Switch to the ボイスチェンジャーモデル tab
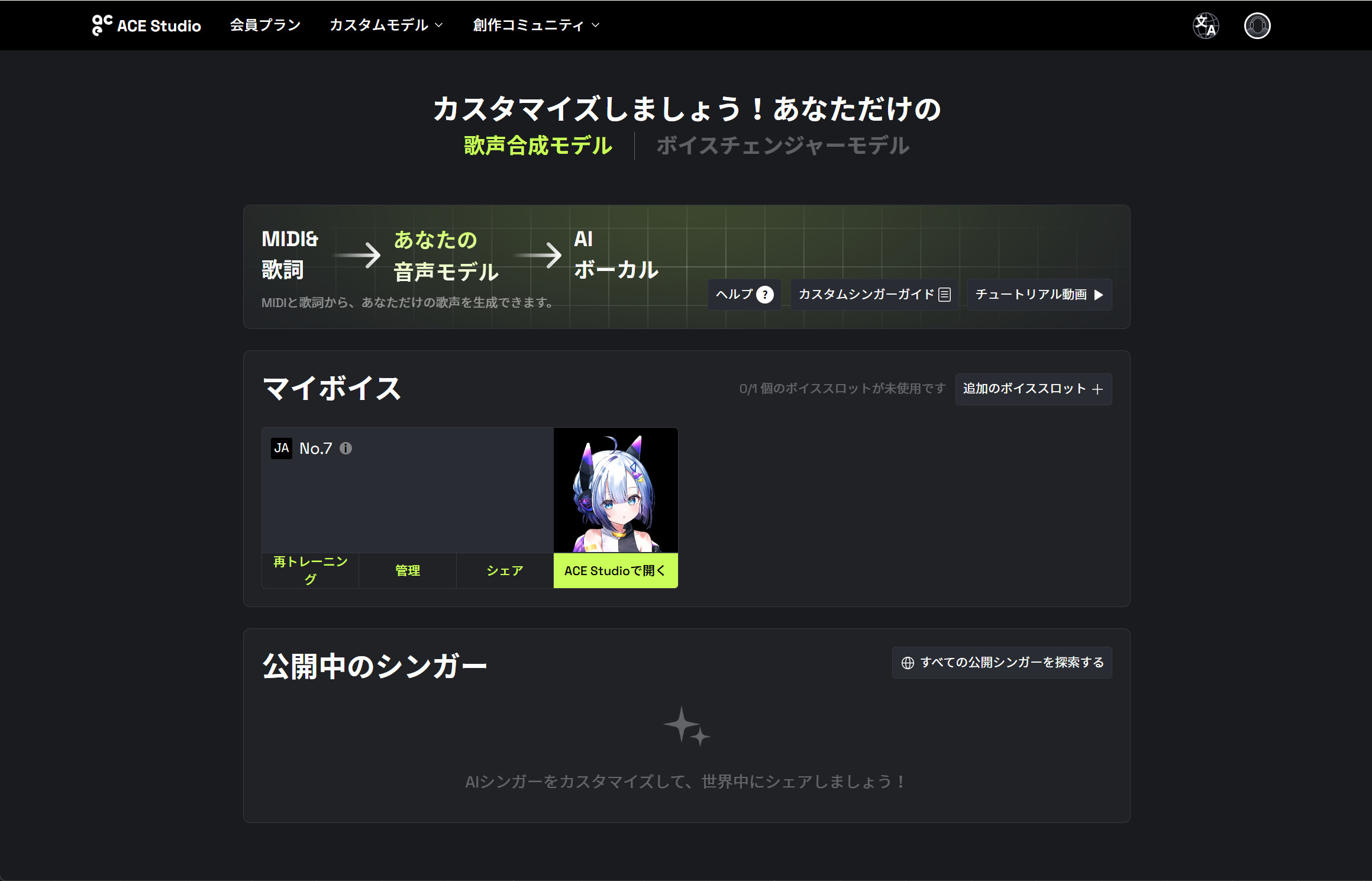Viewport: 1372px width, 881px height. (x=782, y=146)
